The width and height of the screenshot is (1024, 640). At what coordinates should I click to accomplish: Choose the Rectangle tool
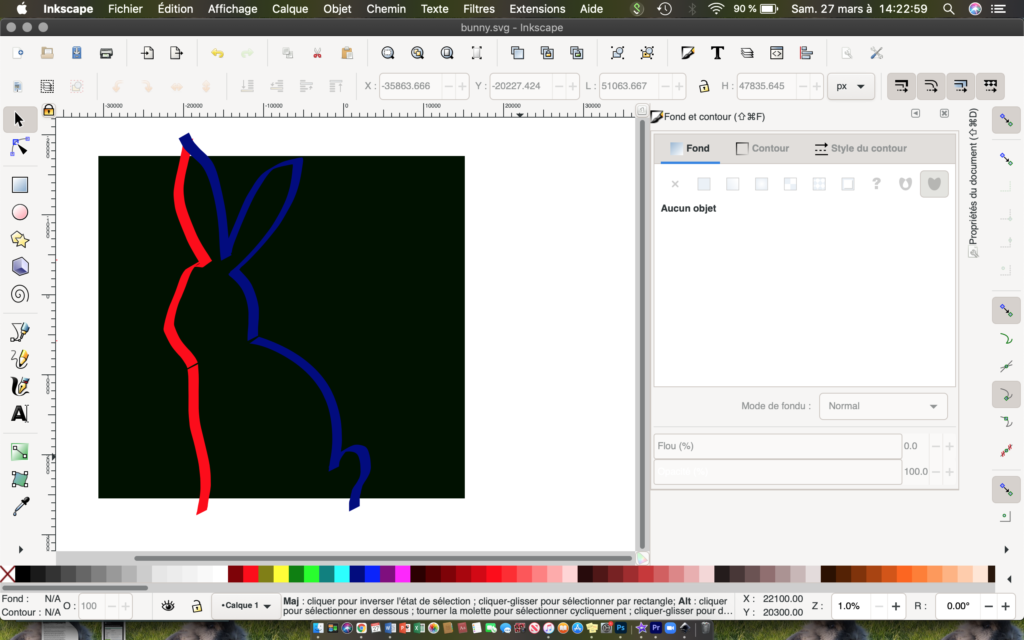click(19, 185)
